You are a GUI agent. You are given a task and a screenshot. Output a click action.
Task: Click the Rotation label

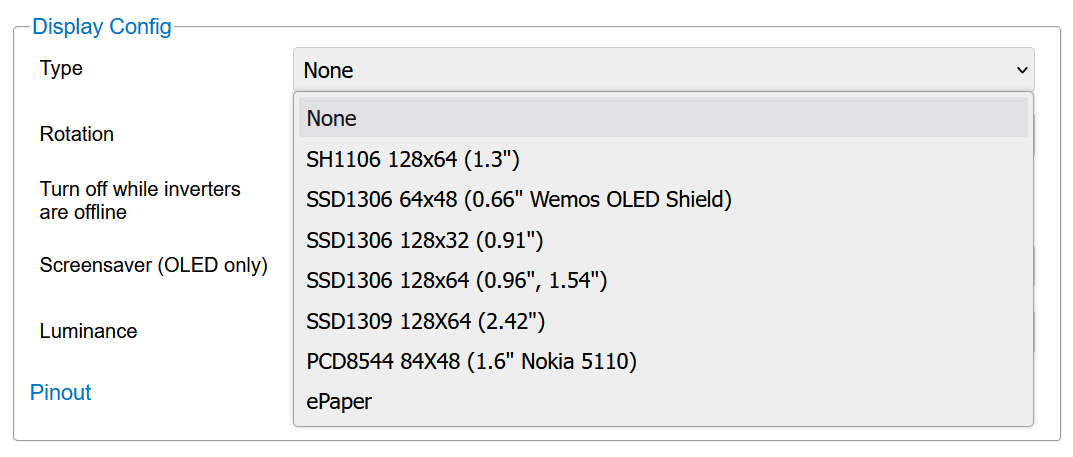[77, 134]
